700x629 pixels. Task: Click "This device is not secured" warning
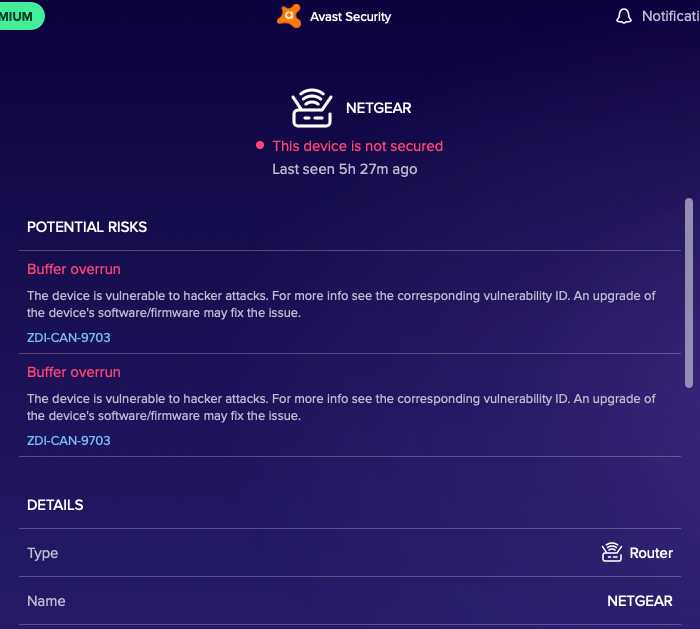tap(357, 146)
